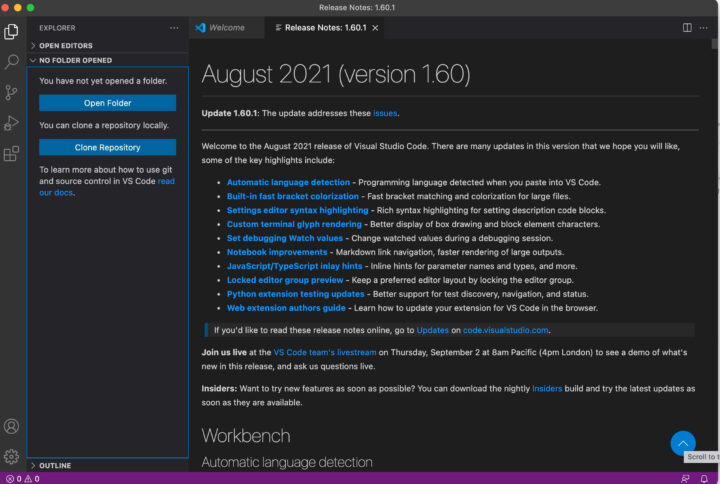Viewport: 720px width, 484px height.
Task: Open Automatic language detection link
Action: [x=288, y=182]
